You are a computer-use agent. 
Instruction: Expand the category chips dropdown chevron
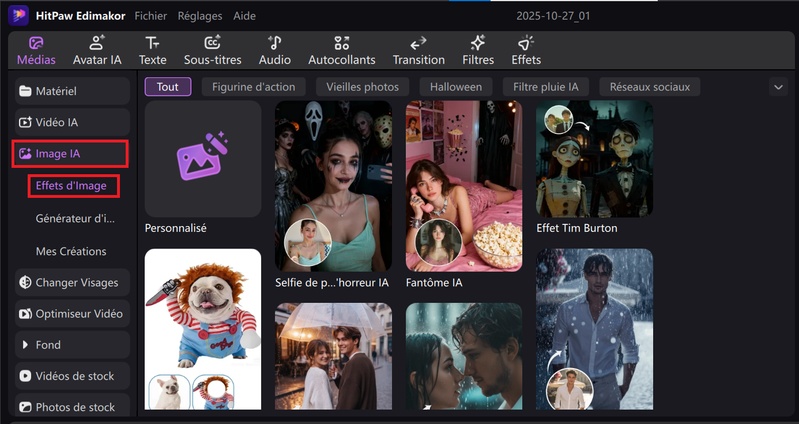point(778,87)
